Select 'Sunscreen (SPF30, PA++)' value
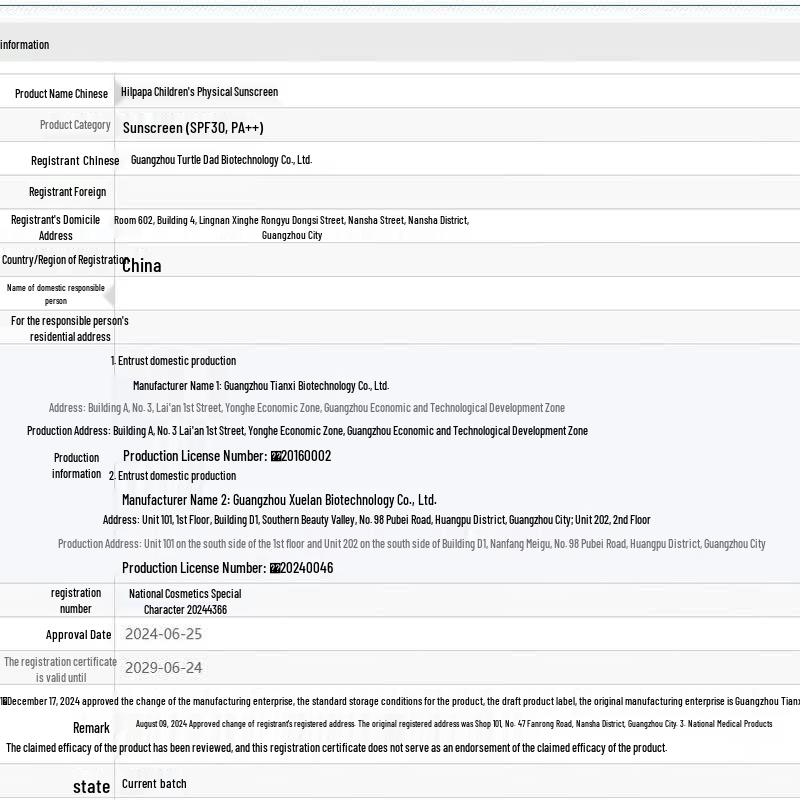The image size is (800, 800). coord(193,128)
